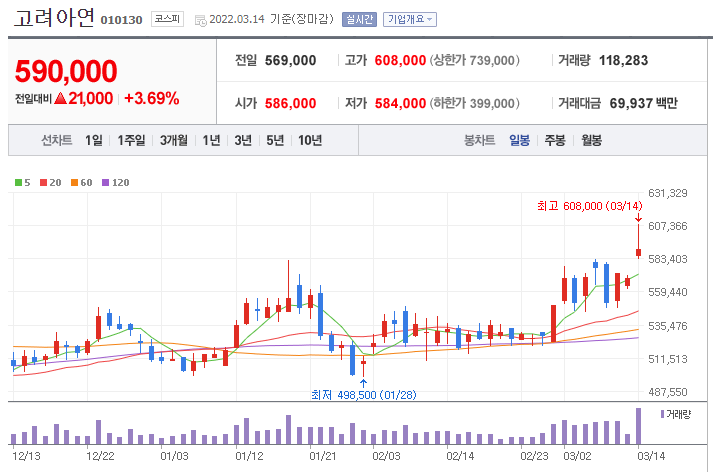
Task: Select the 1년 line chart tab
Action: coord(211,140)
